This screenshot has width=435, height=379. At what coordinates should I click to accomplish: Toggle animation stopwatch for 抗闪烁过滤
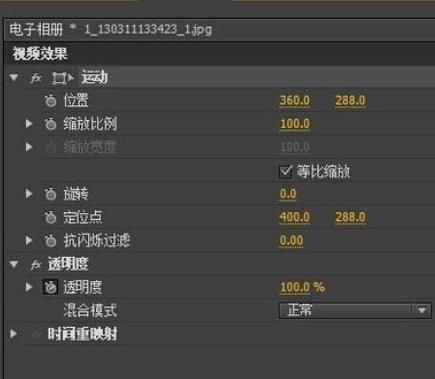[x=51, y=241]
